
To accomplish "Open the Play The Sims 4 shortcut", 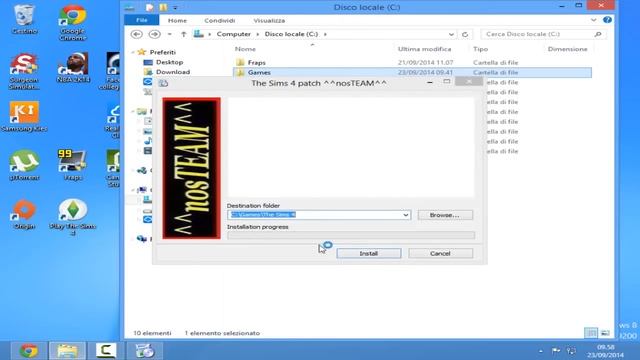I will [x=73, y=217].
